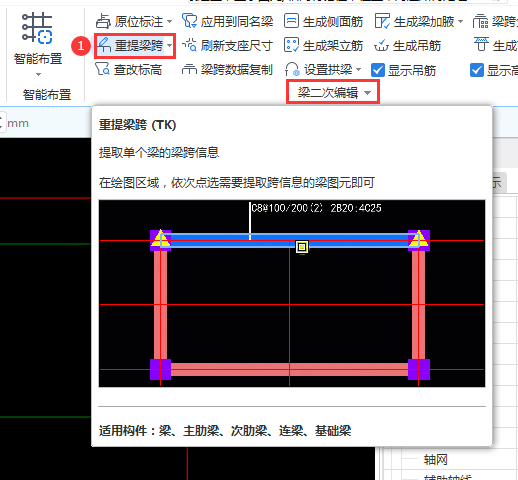Click the 设置拱梁 icon
Viewport: 518px width, 480px height.
[292, 69]
